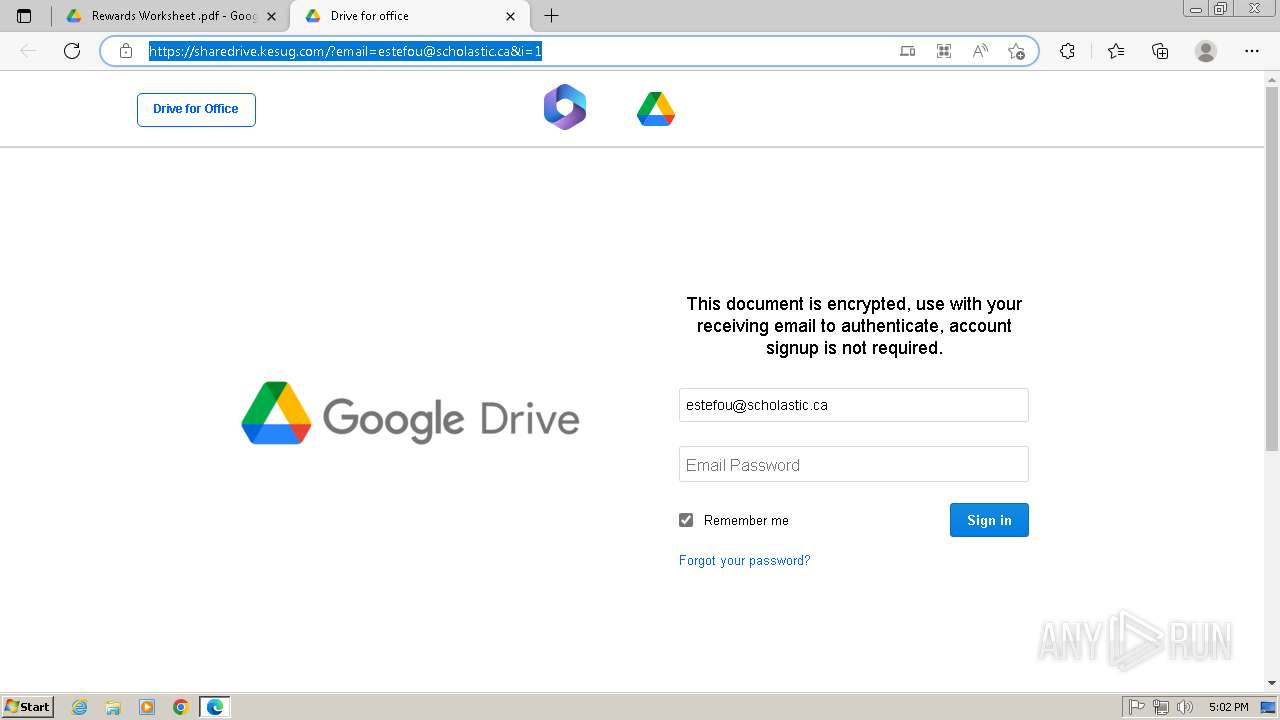Launch Chrome from the taskbar

click(180, 707)
